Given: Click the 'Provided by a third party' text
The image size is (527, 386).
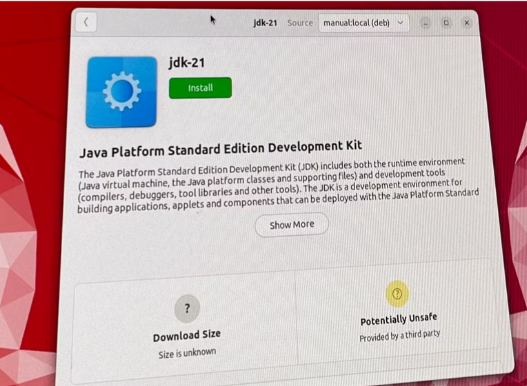Looking at the screenshot, I should pos(400,336).
